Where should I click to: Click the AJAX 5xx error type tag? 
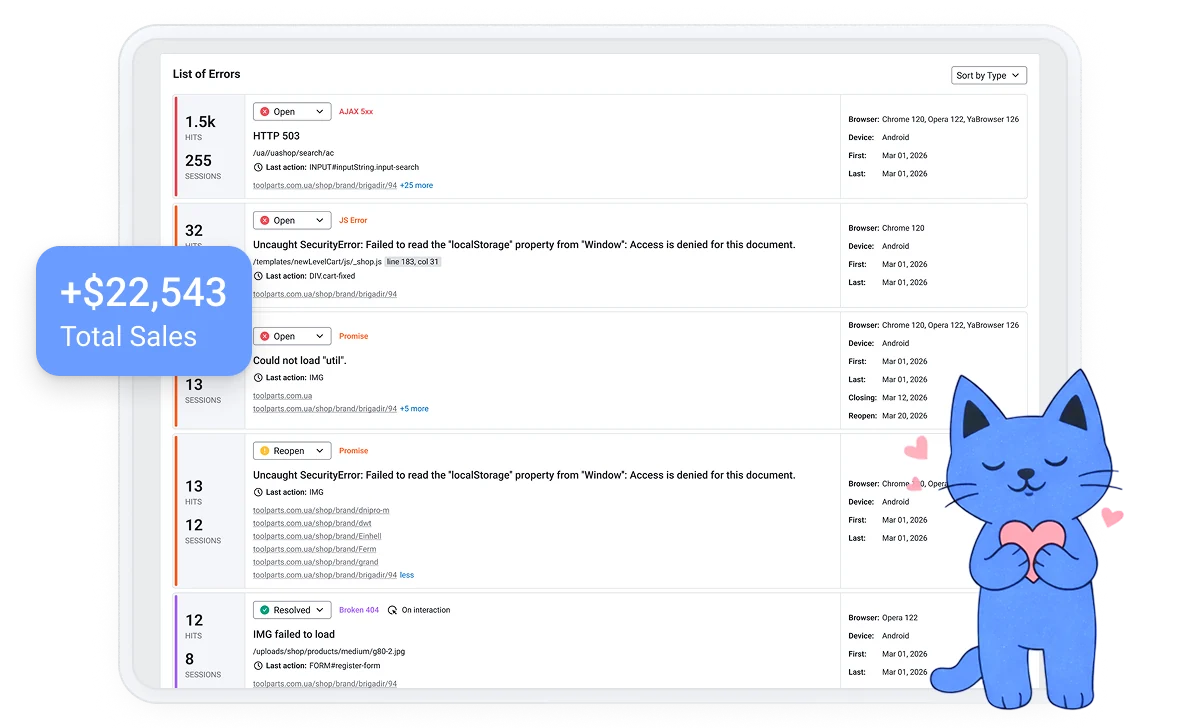[356, 112]
